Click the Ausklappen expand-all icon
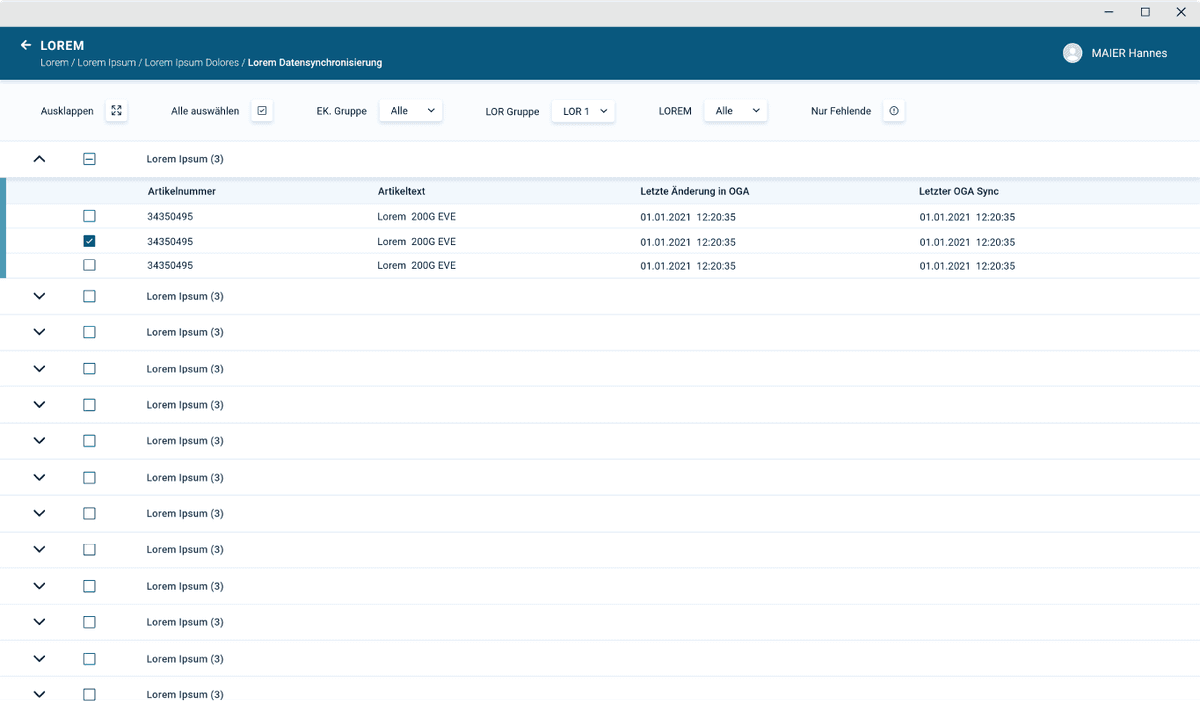This screenshot has width=1200, height=702. (117, 111)
